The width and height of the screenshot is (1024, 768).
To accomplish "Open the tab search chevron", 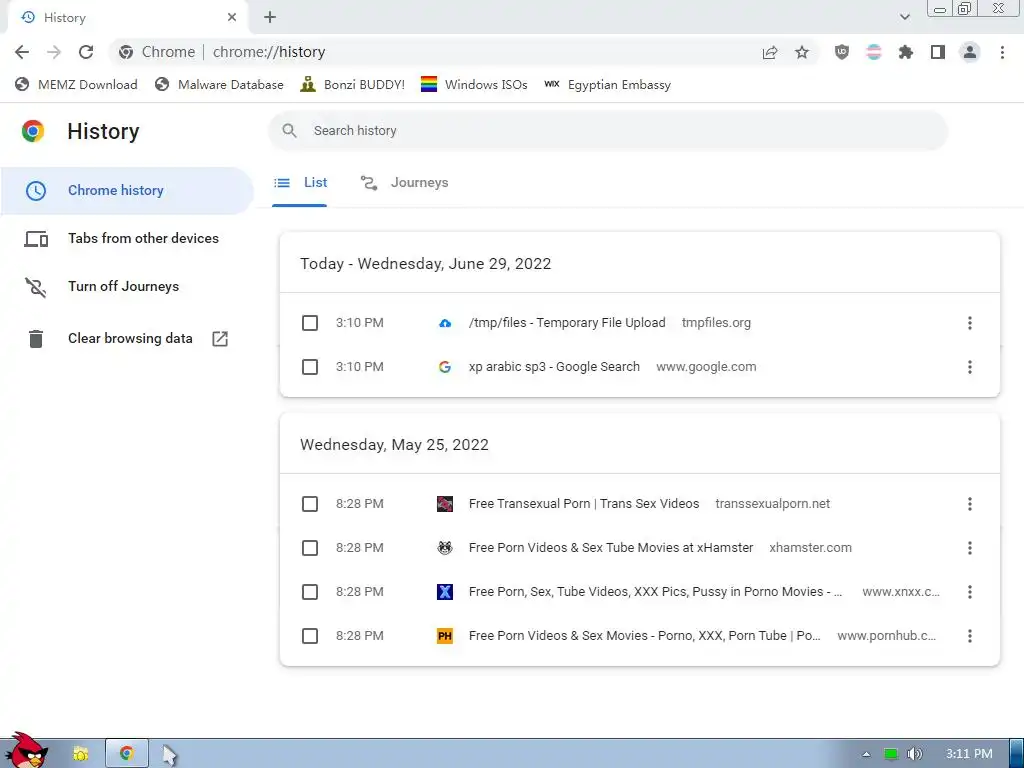I will pyautogui.click(x=904, y=17).
